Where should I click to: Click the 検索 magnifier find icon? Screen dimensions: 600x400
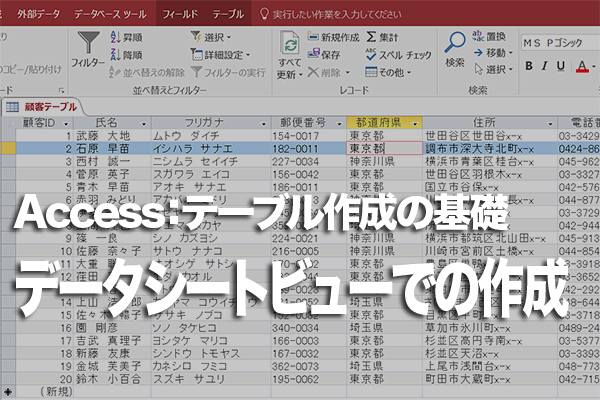pos(455,49)
